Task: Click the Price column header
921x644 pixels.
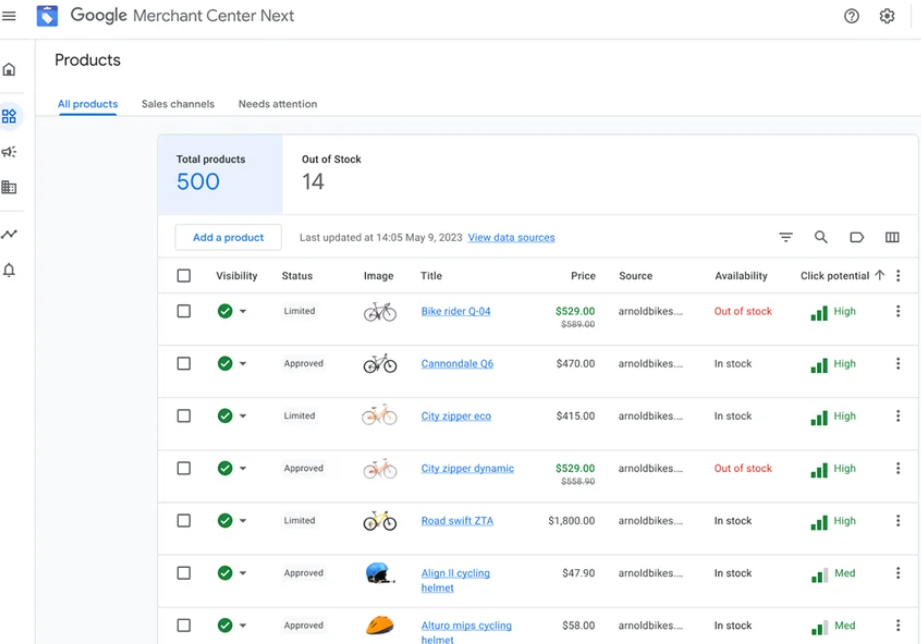Action: [583, 276]
